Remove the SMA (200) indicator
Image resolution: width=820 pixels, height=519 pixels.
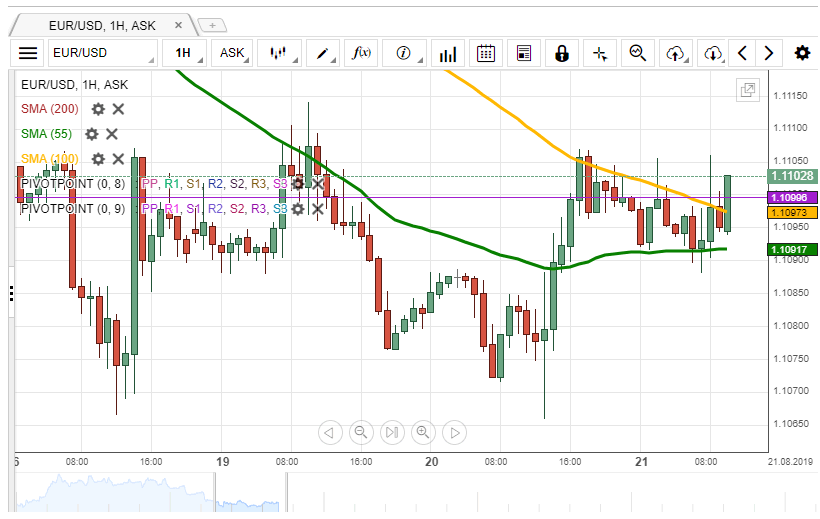point(118,109)
